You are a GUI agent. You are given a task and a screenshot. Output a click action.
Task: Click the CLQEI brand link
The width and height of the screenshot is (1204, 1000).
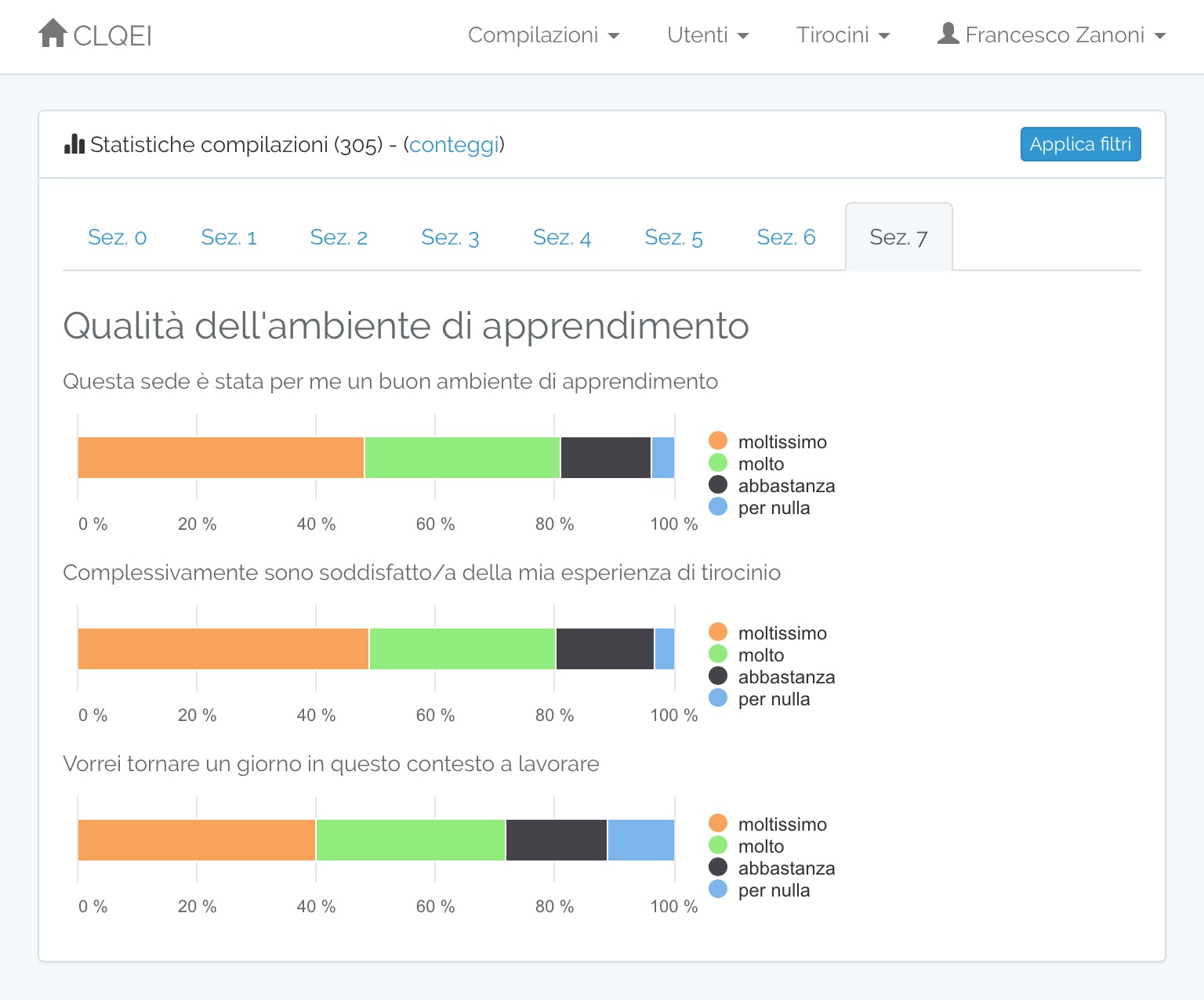point(95,34)
